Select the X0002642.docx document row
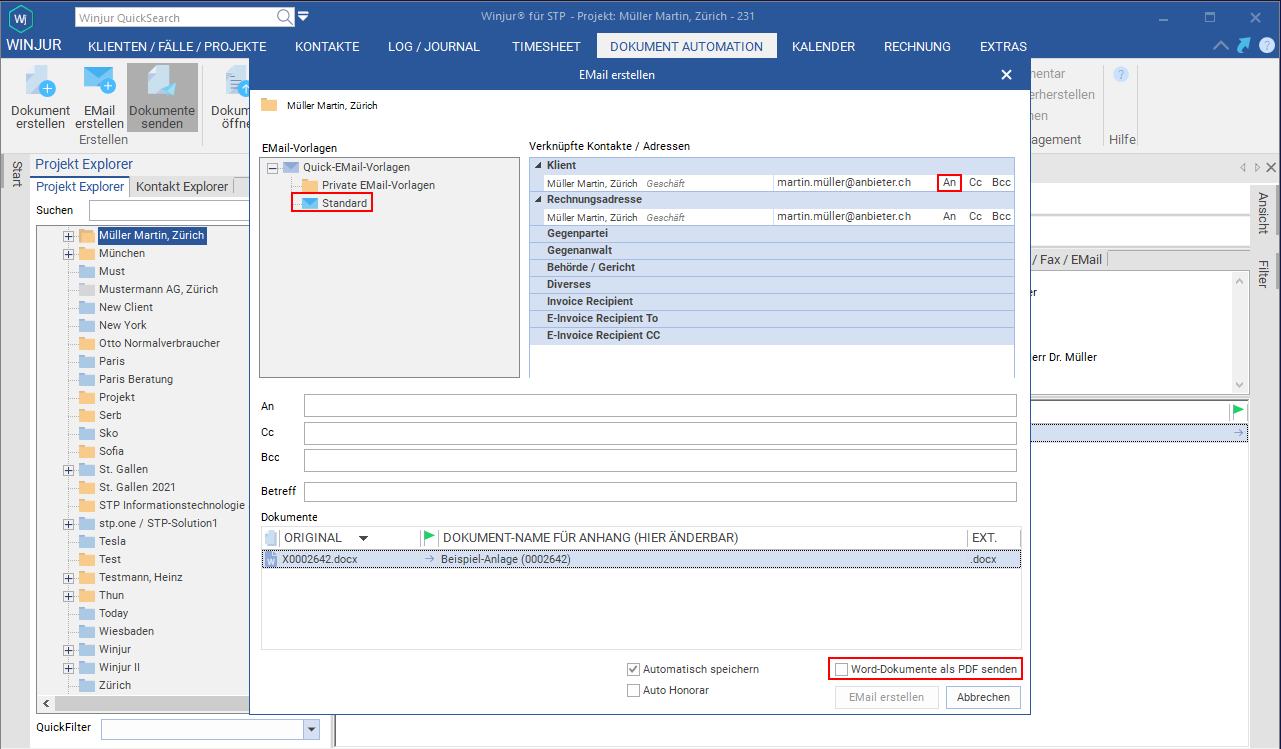 coord(641,559)
